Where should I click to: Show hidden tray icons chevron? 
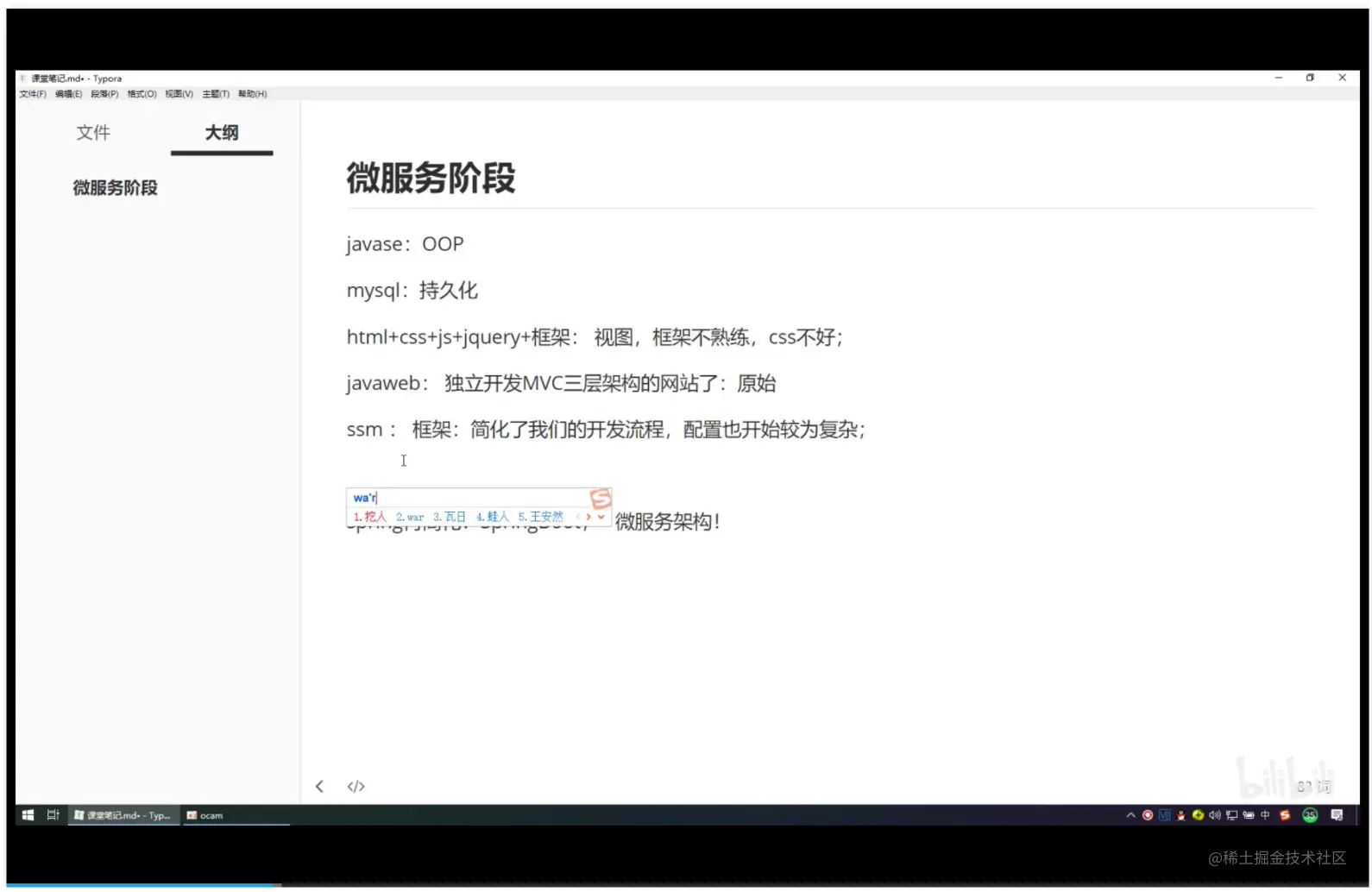point(1130,815)
